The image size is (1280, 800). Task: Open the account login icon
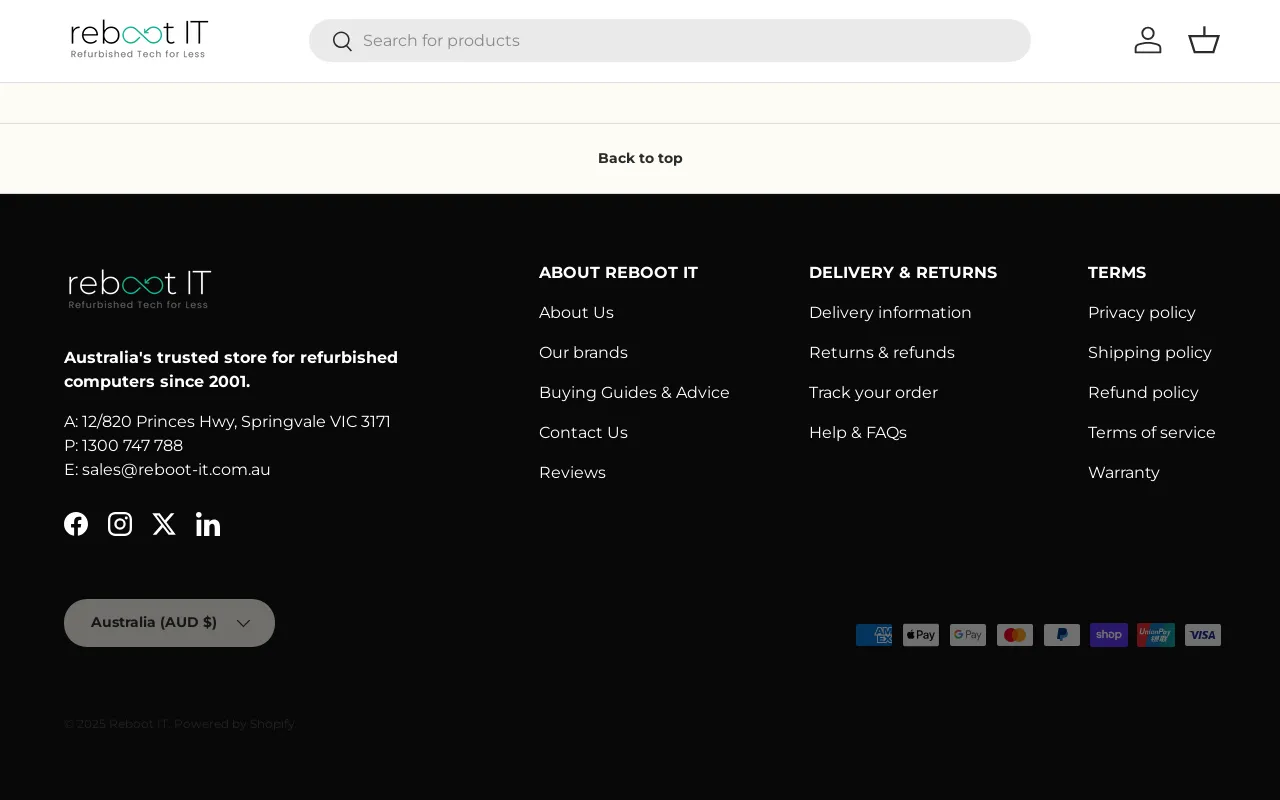(x=1148, y=40)
